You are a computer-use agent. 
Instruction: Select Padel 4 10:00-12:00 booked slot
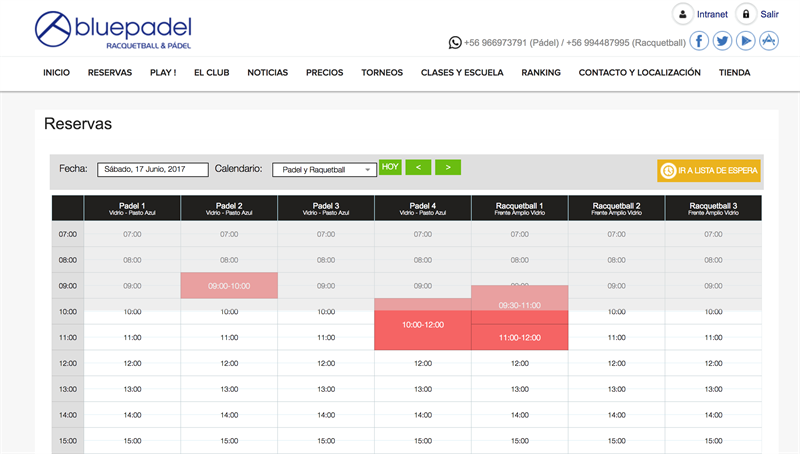tap(422, 326)
